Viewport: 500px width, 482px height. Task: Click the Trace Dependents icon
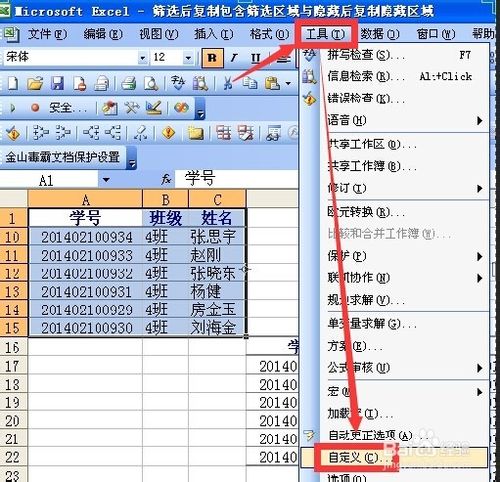tap(91, 133)
